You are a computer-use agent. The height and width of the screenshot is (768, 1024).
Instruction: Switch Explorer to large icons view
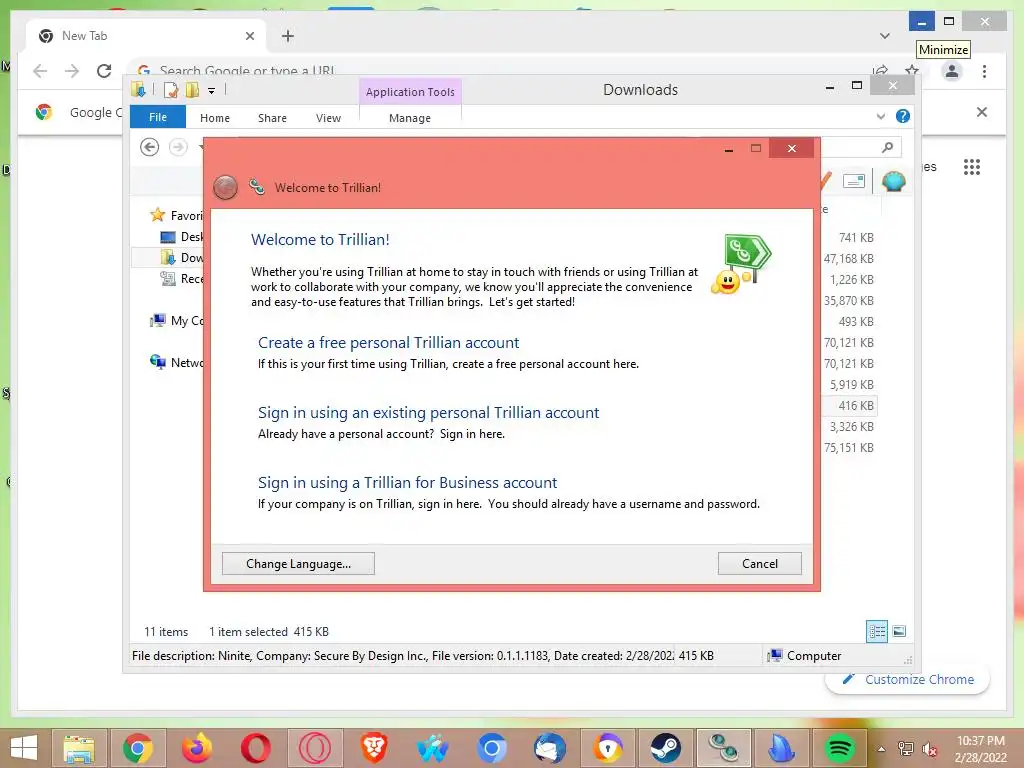pyautogui.click(x=899, y=631)
